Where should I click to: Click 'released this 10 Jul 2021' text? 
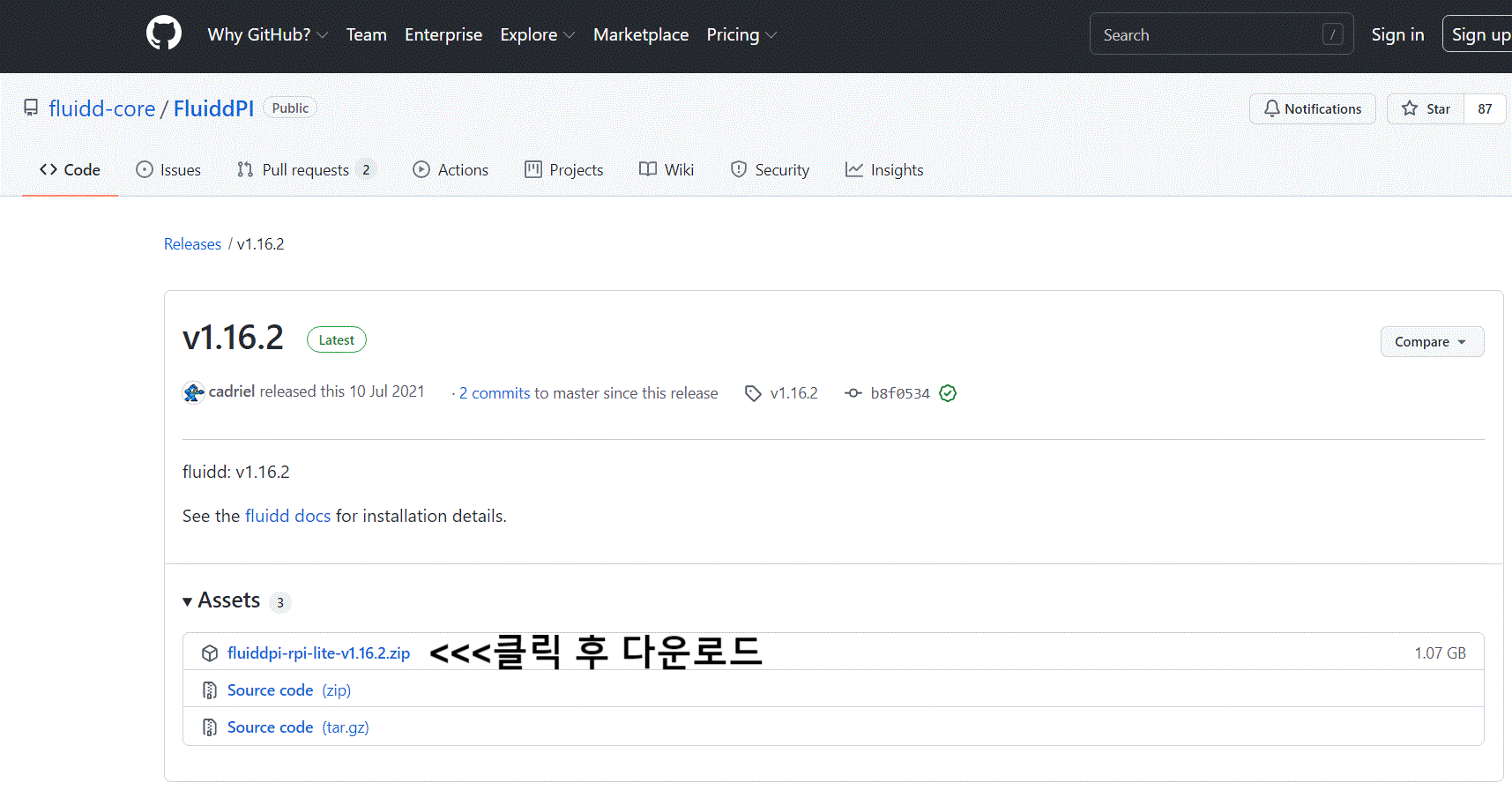point(342,391)
